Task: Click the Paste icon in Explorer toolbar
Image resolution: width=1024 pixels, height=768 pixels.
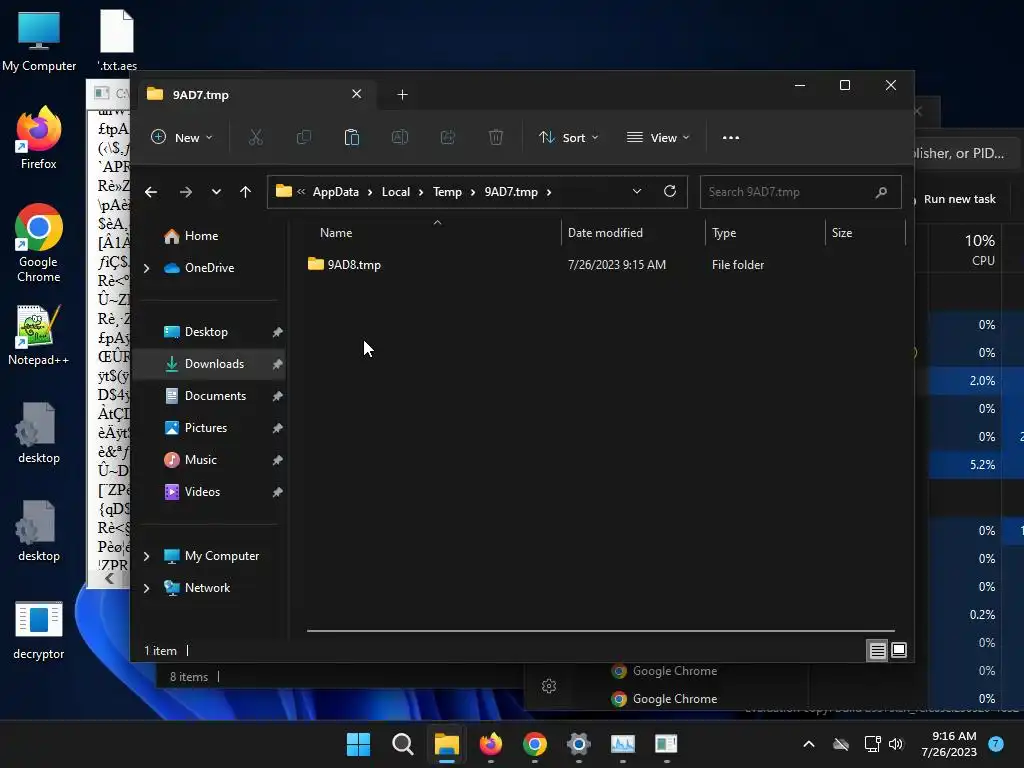Action: [x=351, y=138]
